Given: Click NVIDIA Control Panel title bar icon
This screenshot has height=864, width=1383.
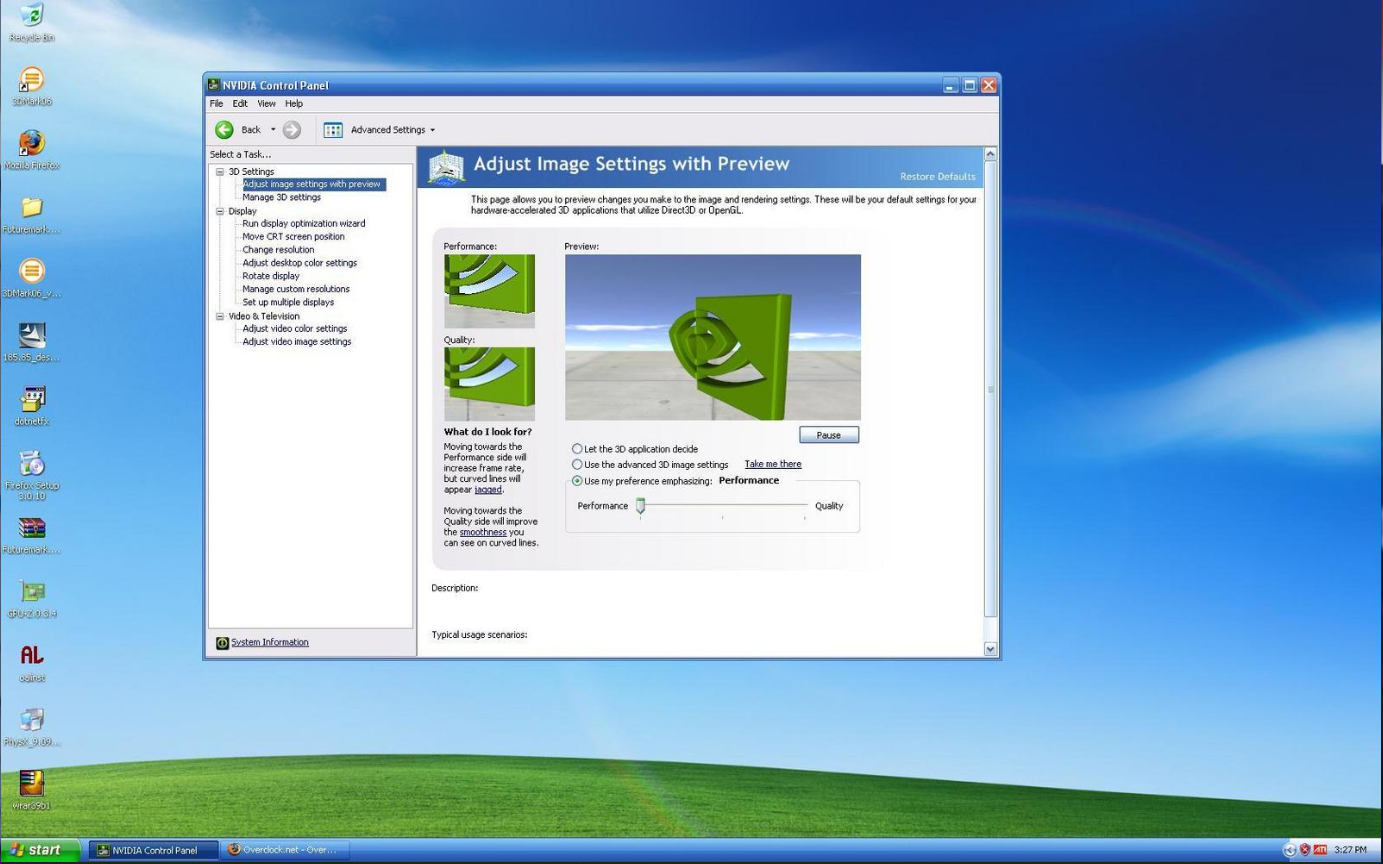Looking at the screenshot, I should 214,85.
